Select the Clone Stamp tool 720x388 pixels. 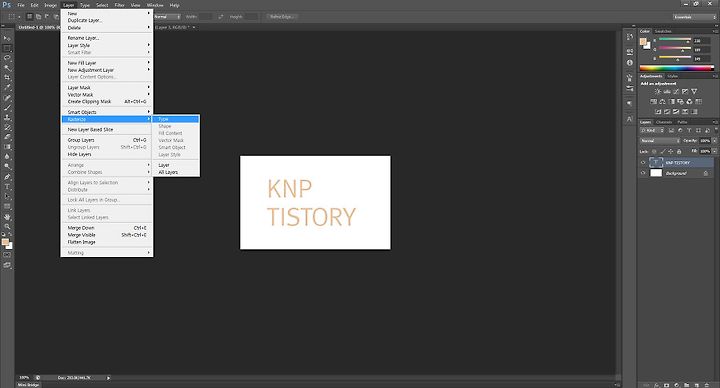pos(7,118)
